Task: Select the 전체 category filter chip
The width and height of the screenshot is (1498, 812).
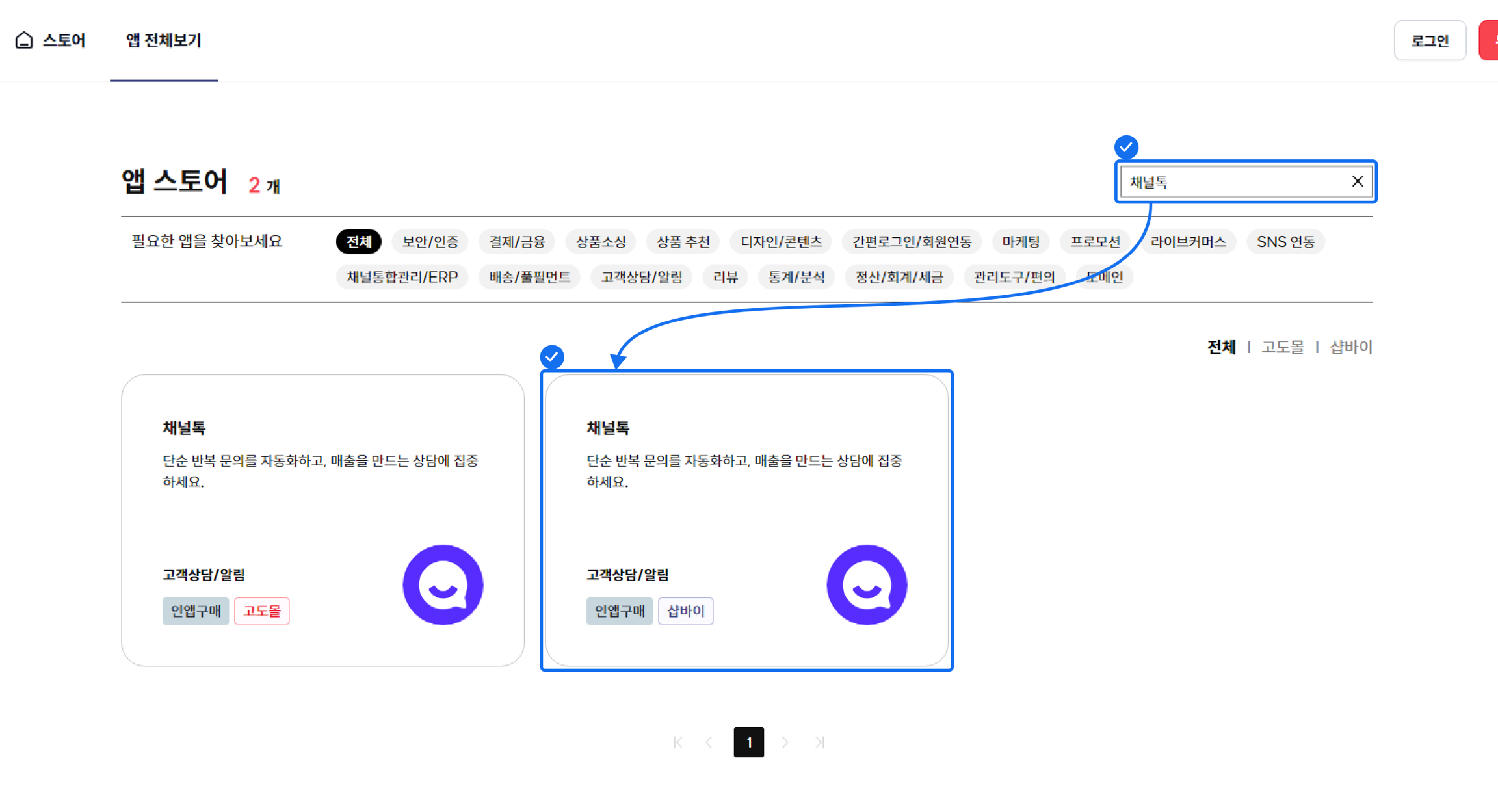Action: tap(358, 242)
